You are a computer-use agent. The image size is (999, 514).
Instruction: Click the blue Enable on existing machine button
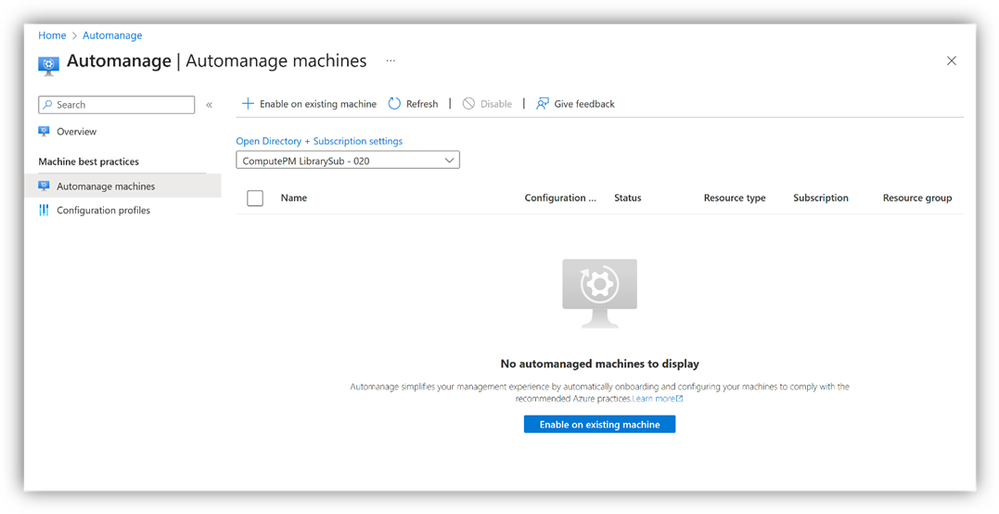click(x=600, y=424)
